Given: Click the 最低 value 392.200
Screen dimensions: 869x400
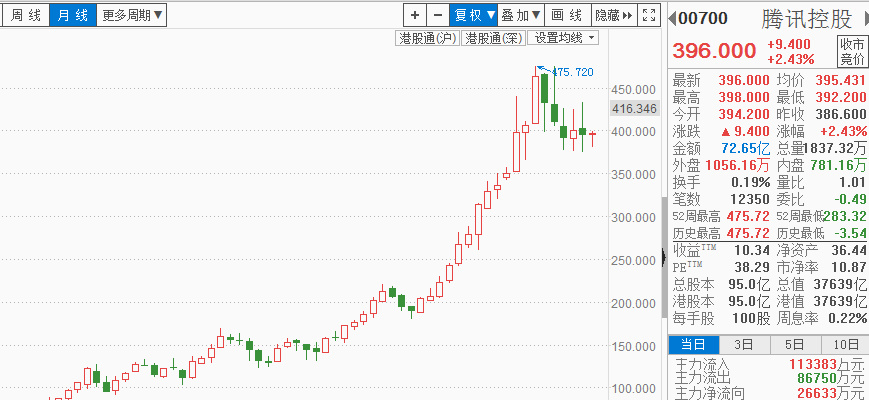Looking at the screenshot, I should pyautogui.click(x=841, y=98).
